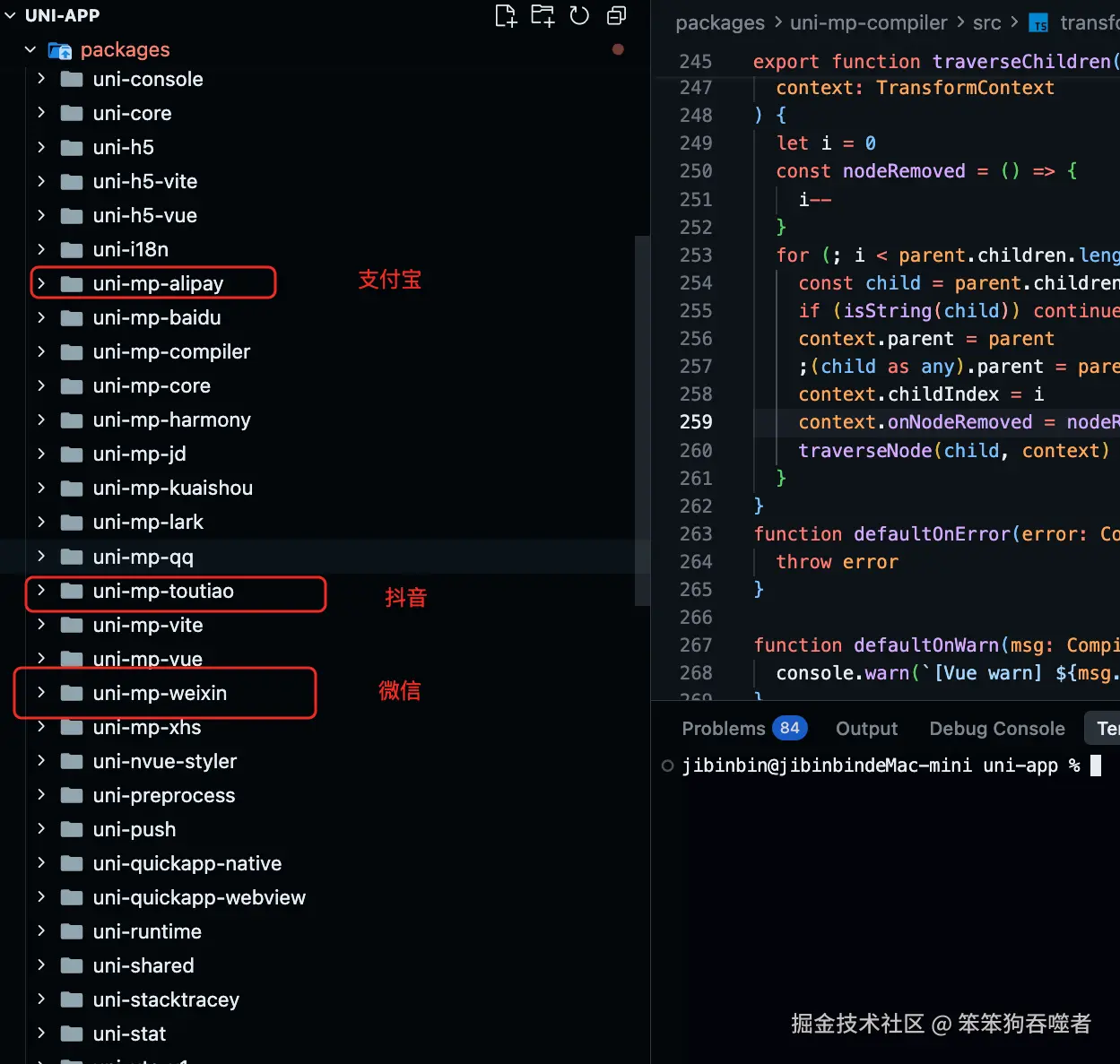Click the uni-stacktracey folder icon

coord(72,1000)
